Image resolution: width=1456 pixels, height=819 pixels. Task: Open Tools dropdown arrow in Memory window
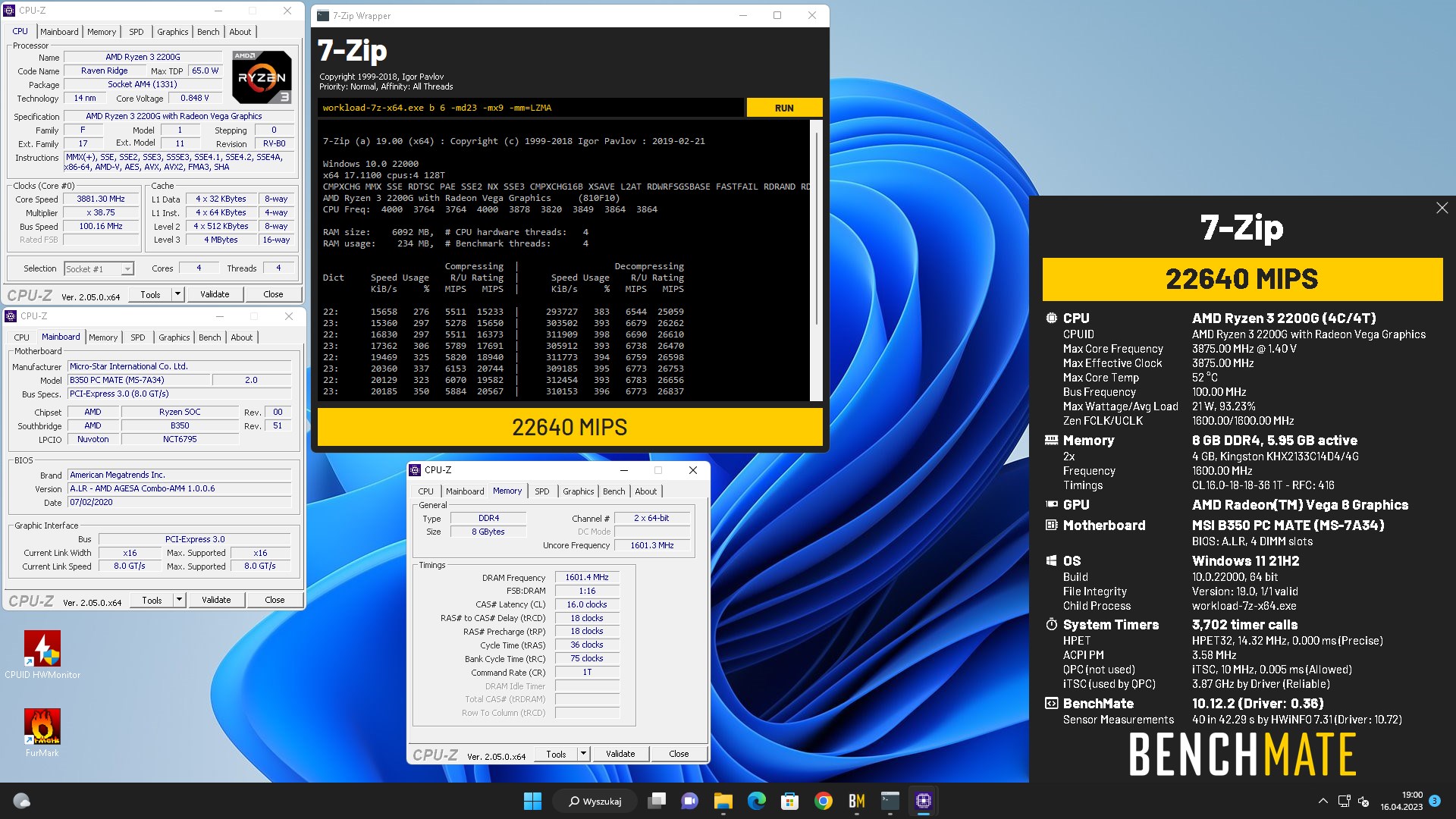point(583,754)
